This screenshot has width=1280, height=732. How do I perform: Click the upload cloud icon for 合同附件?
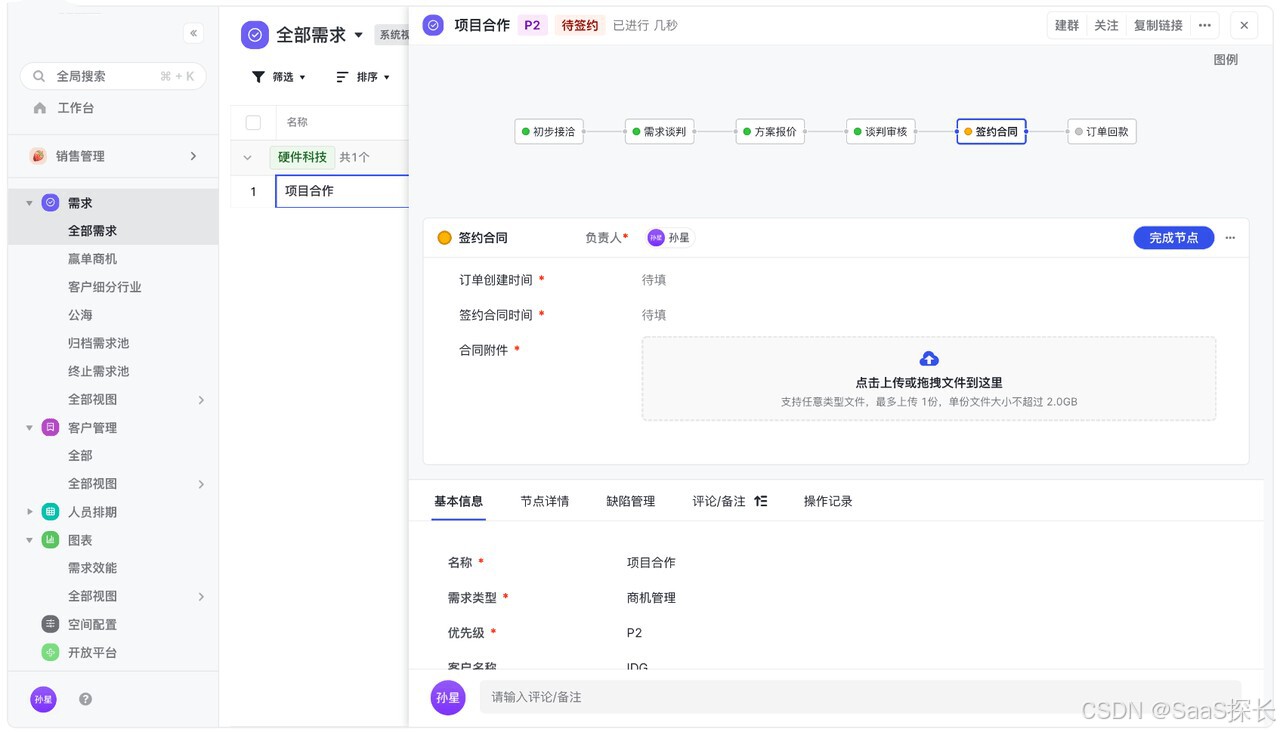pos(929,359)
